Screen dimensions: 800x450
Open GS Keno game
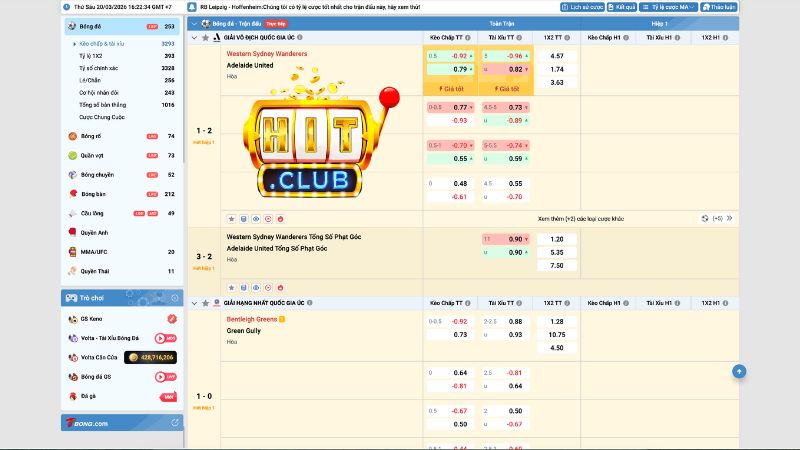pos(122,319)
